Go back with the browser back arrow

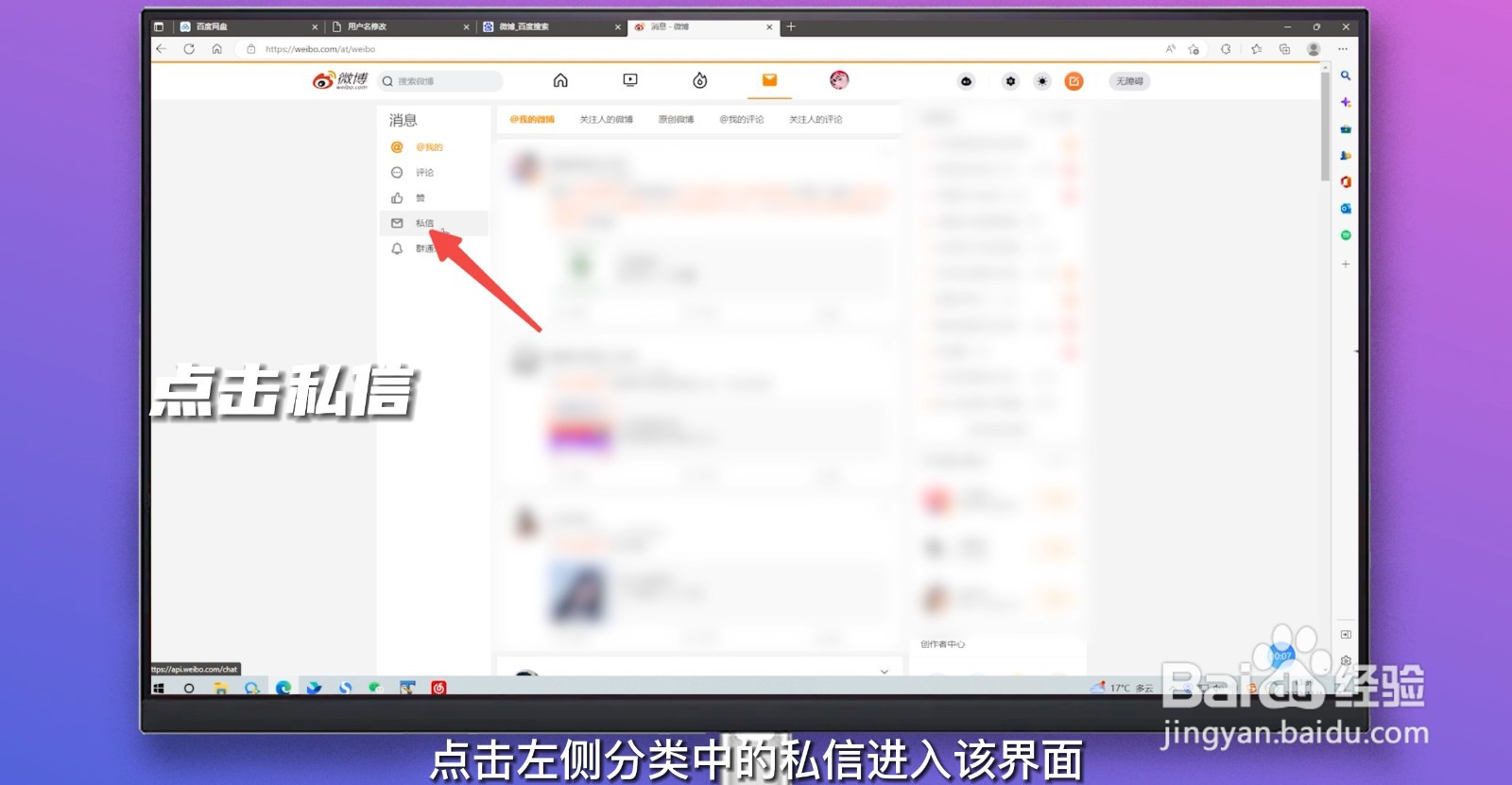161,49
